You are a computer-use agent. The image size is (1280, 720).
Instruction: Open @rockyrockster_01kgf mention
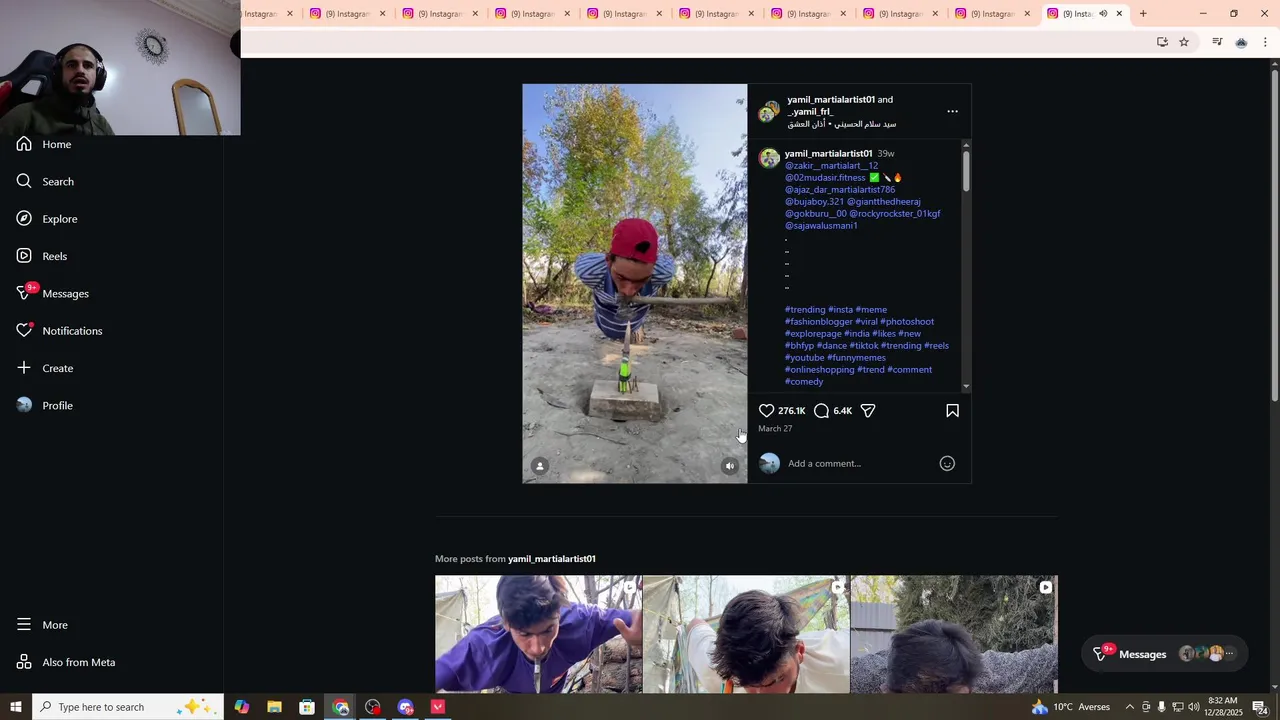(895, 214)
